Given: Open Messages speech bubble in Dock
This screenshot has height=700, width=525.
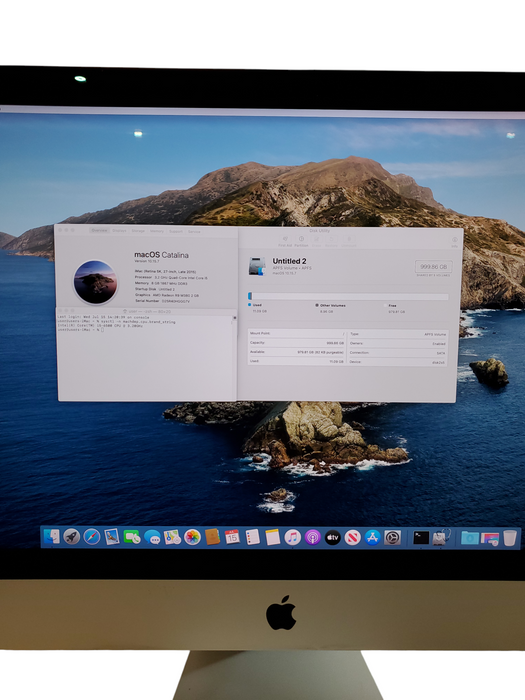Looking at the screenshot, I should (152, 538).
